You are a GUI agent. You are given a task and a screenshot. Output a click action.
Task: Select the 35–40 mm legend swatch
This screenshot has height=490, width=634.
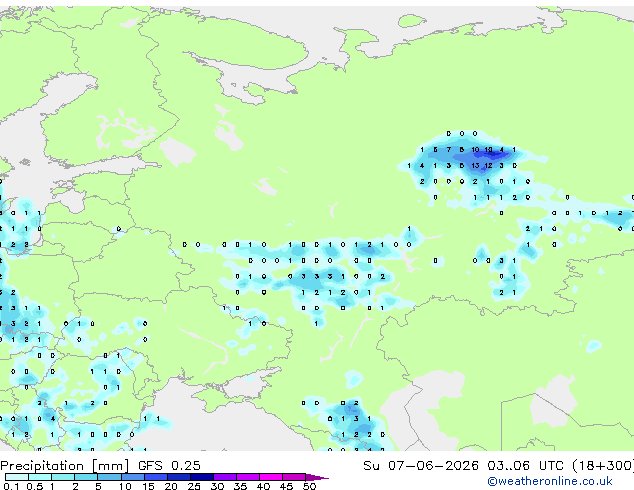(248, 477)
